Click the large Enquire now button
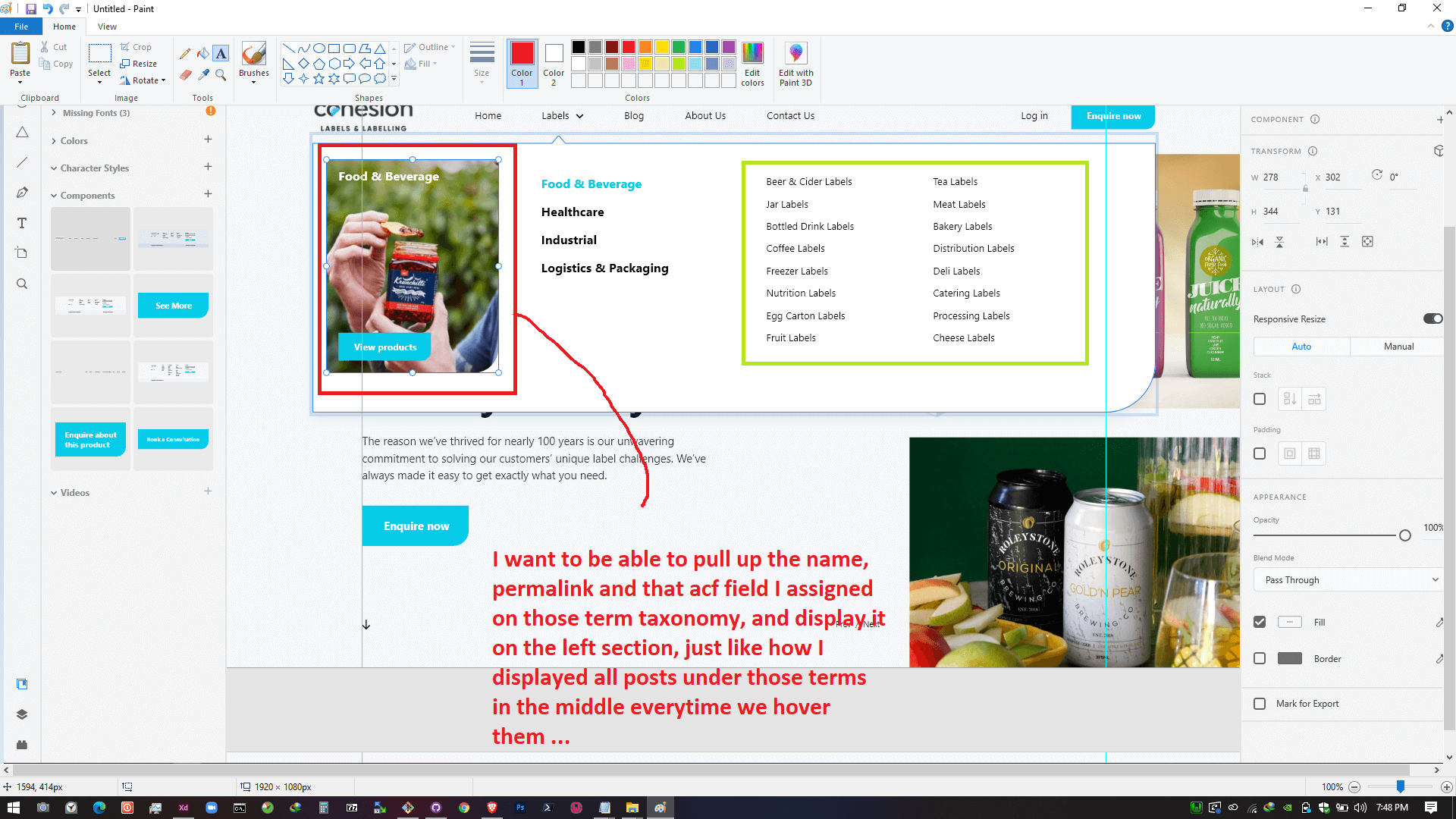Image resolution: width=1456 pixels, height=819 pixels. [x=416, y=526]
